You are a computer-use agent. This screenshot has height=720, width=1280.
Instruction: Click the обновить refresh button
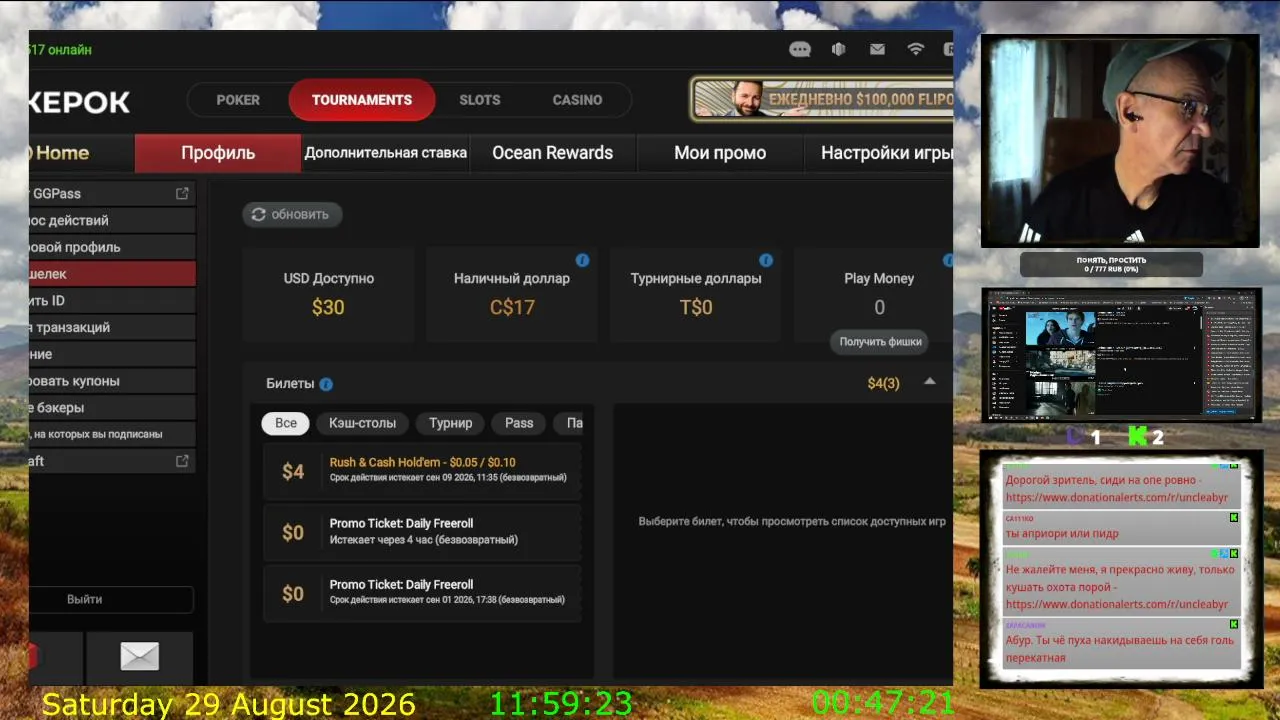pos(292,214)
